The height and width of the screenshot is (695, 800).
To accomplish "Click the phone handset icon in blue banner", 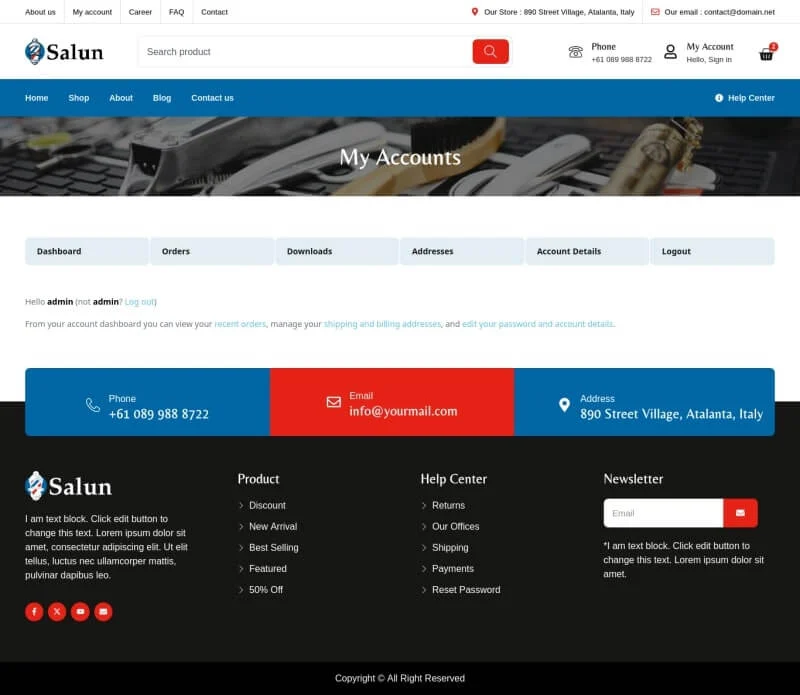I will [93, 405].
